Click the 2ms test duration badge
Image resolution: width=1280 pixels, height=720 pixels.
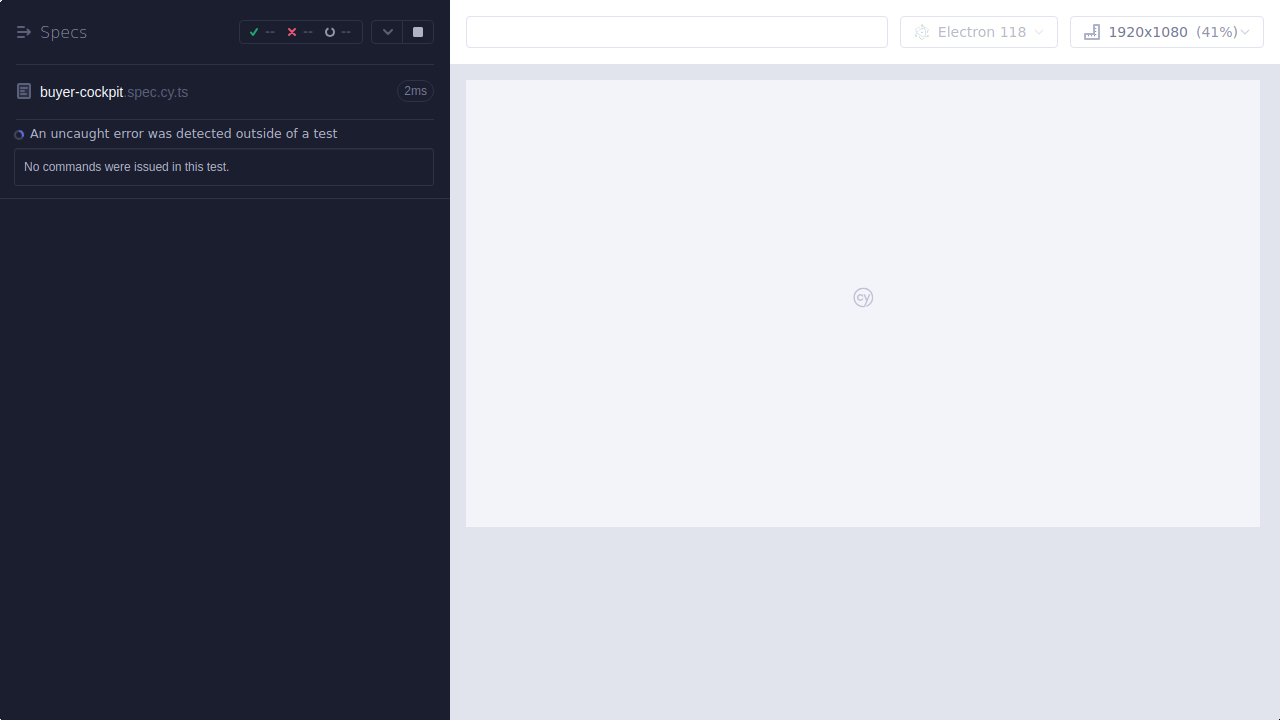(415, 91)
